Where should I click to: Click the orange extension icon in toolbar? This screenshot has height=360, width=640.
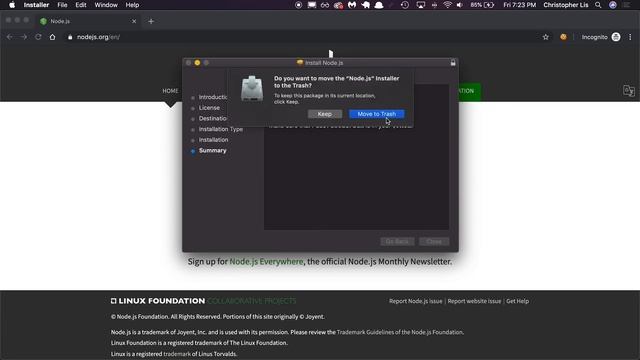pyautogui.click(x=563, y=37)
